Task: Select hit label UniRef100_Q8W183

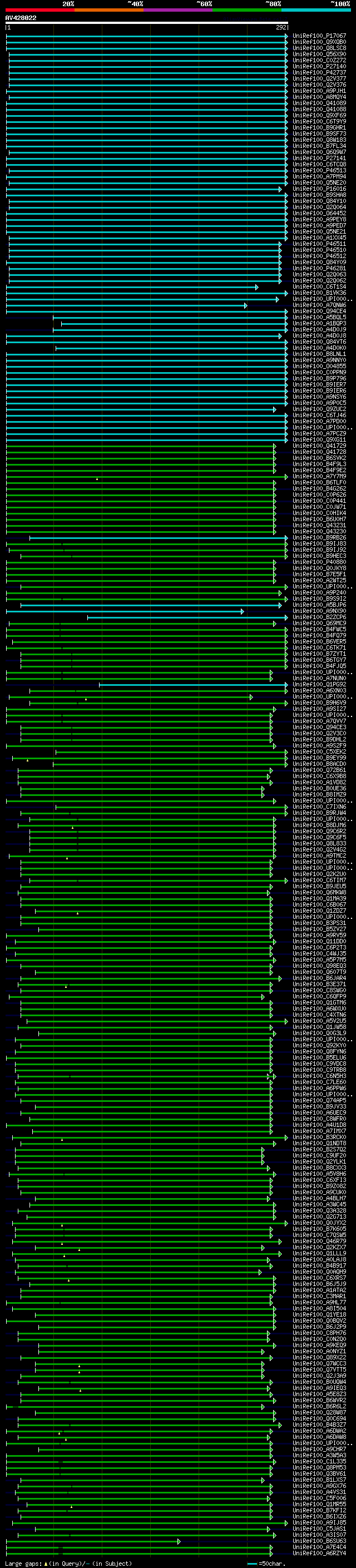Action: [319, 140]
